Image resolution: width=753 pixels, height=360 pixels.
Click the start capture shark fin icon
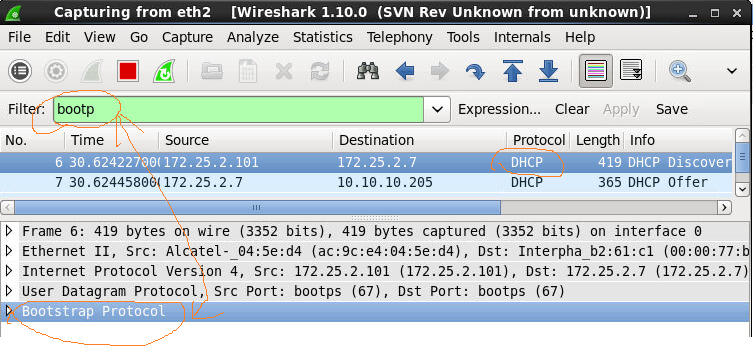point(92,72)
